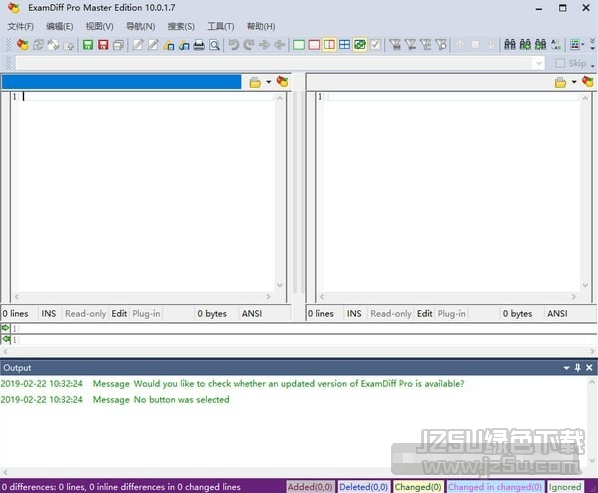Toggle Read-only mode in left status bar
The width and height of the screenshot is (598, 493).
pos(85,313)
